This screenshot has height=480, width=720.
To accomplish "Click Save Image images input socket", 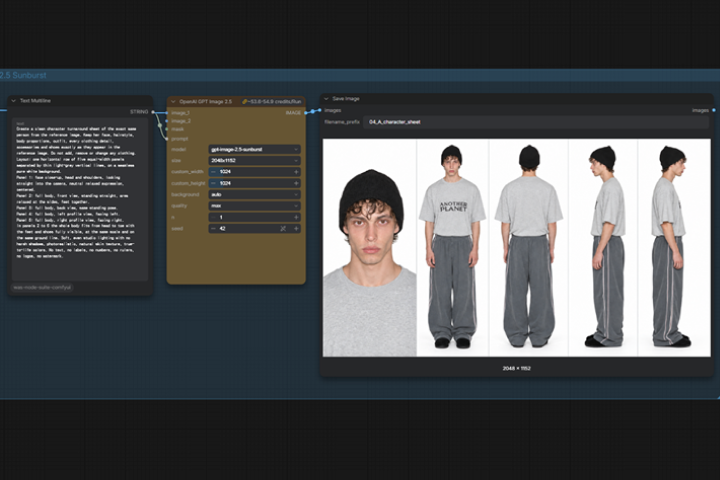I will point(320,110).
